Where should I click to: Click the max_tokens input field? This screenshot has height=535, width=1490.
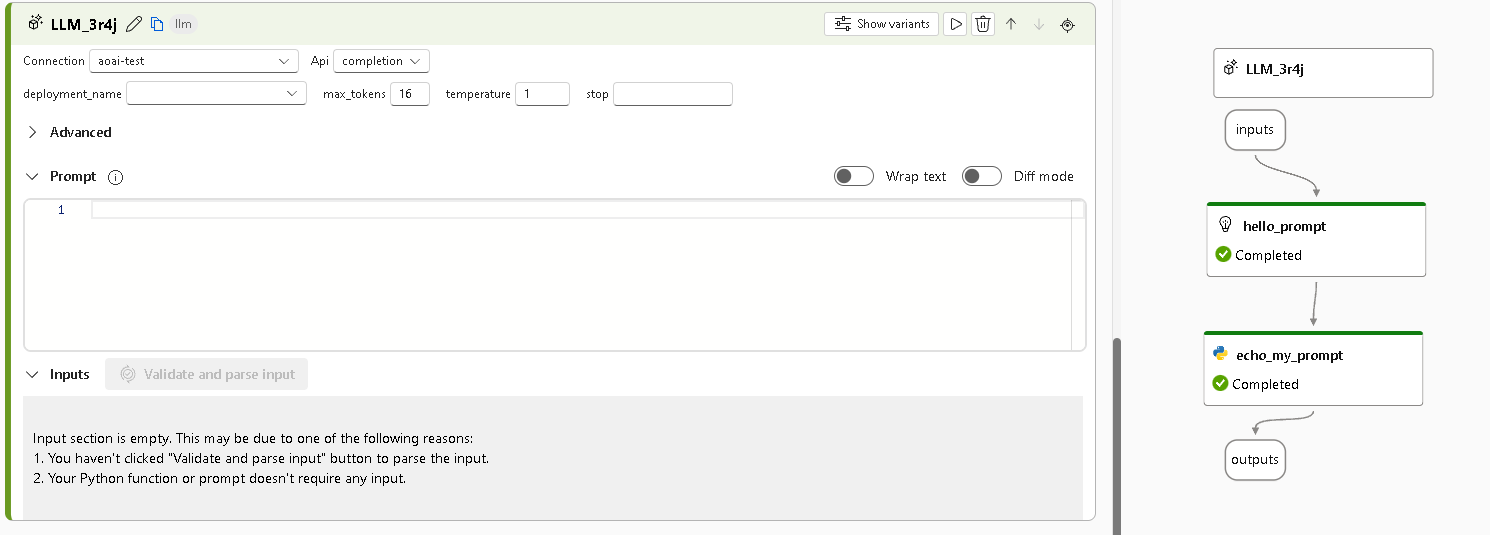(x=409, y=94)
